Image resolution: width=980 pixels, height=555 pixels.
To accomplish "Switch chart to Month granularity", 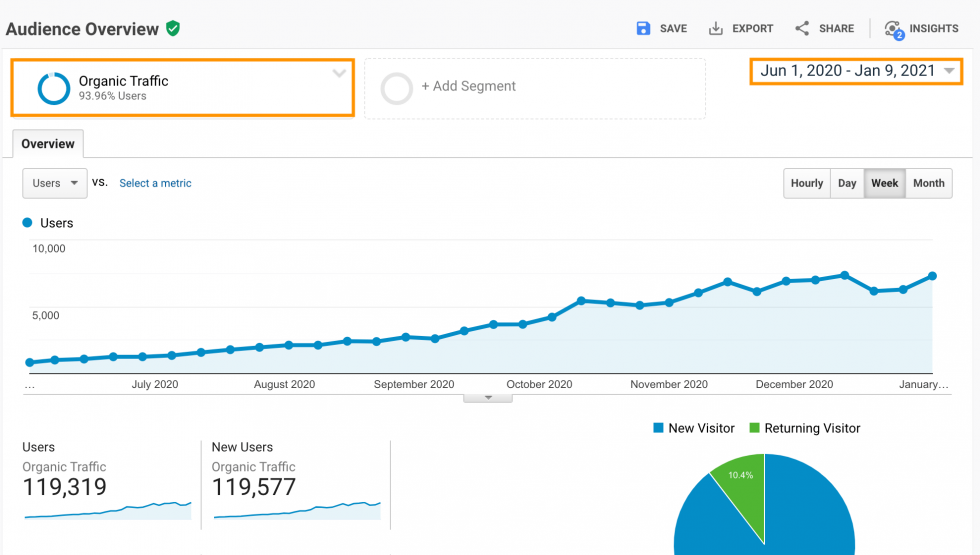I will tap(929, 183).
